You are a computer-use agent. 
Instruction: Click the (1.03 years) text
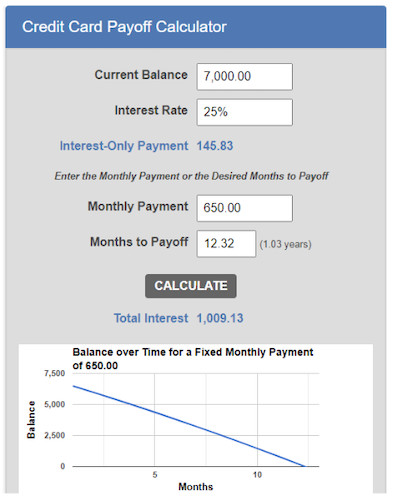(286, 244)
